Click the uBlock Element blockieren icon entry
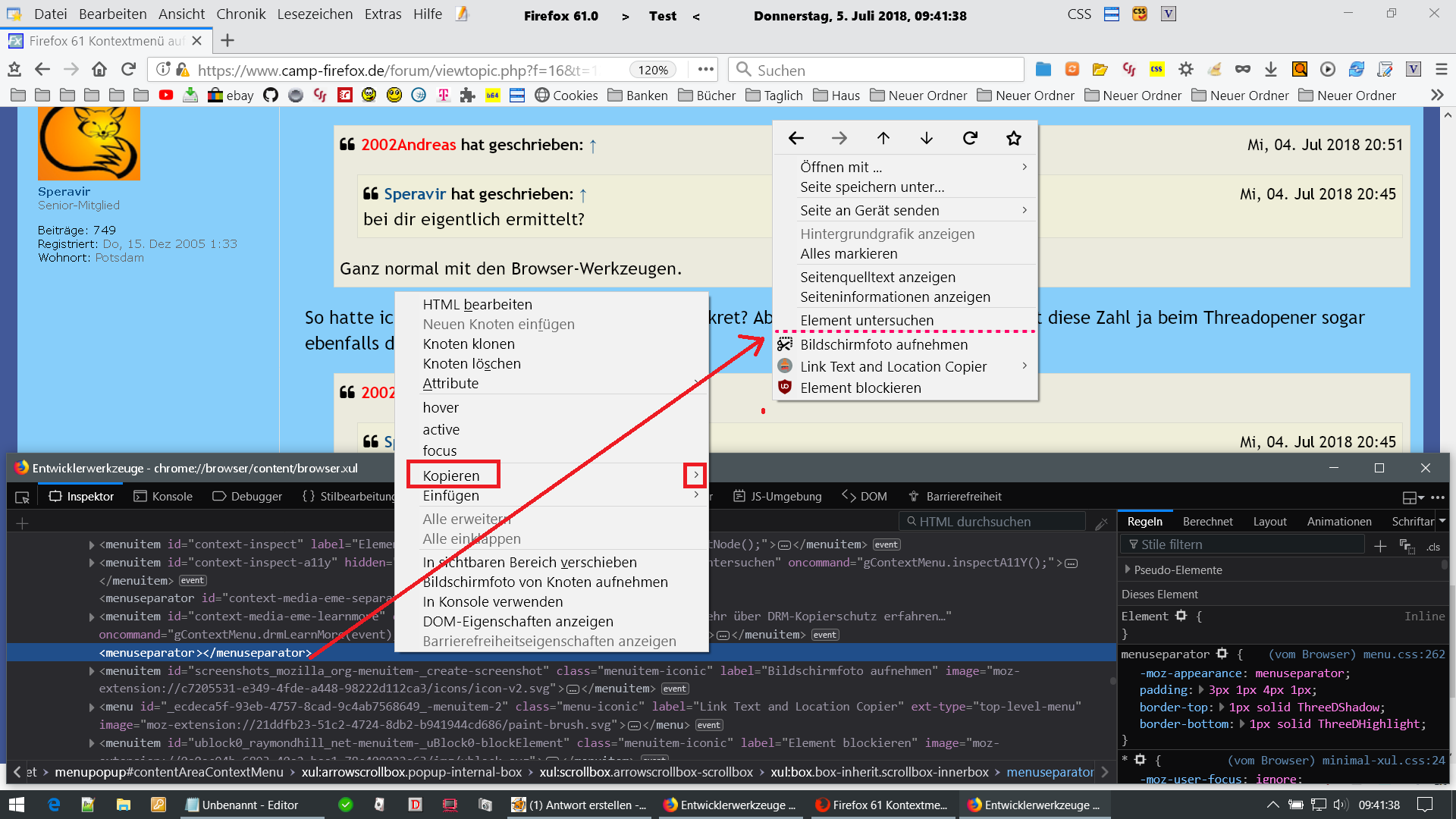The height and width of the screenshot is (819, 1456). click(861, 388)
